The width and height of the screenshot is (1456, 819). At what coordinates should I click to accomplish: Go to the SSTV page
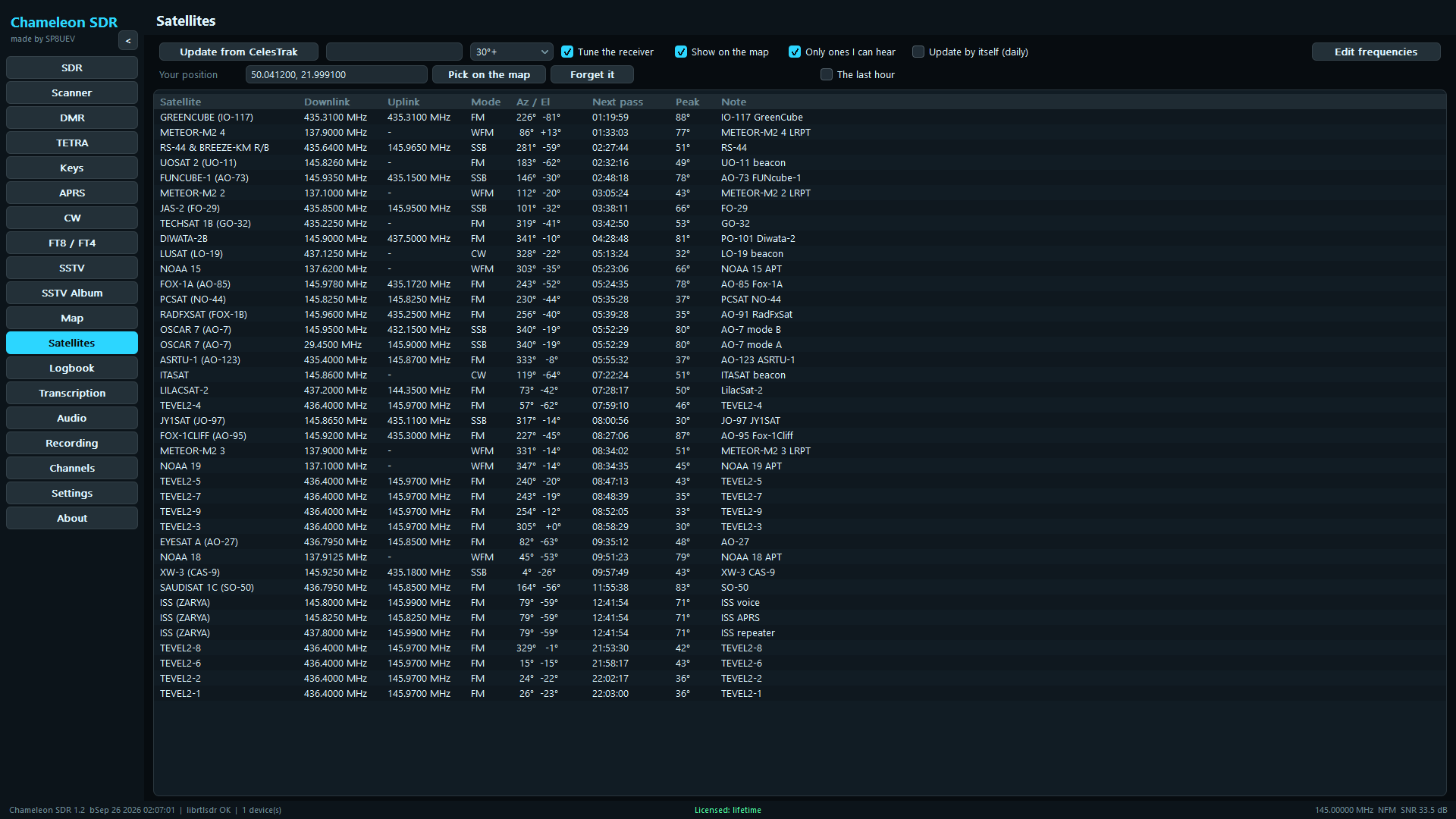72,268
